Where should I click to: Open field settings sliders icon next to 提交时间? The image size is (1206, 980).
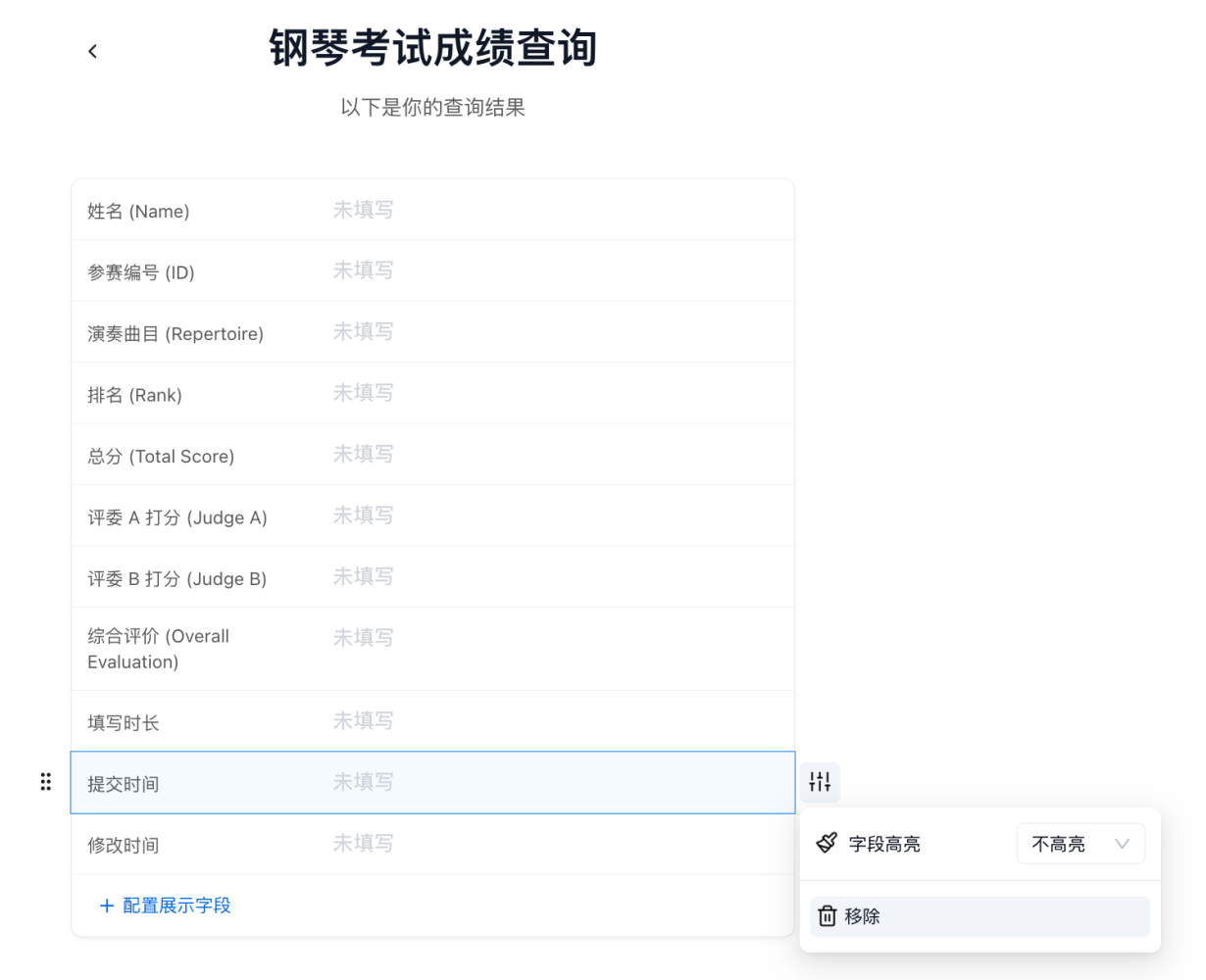pos(820,782)
